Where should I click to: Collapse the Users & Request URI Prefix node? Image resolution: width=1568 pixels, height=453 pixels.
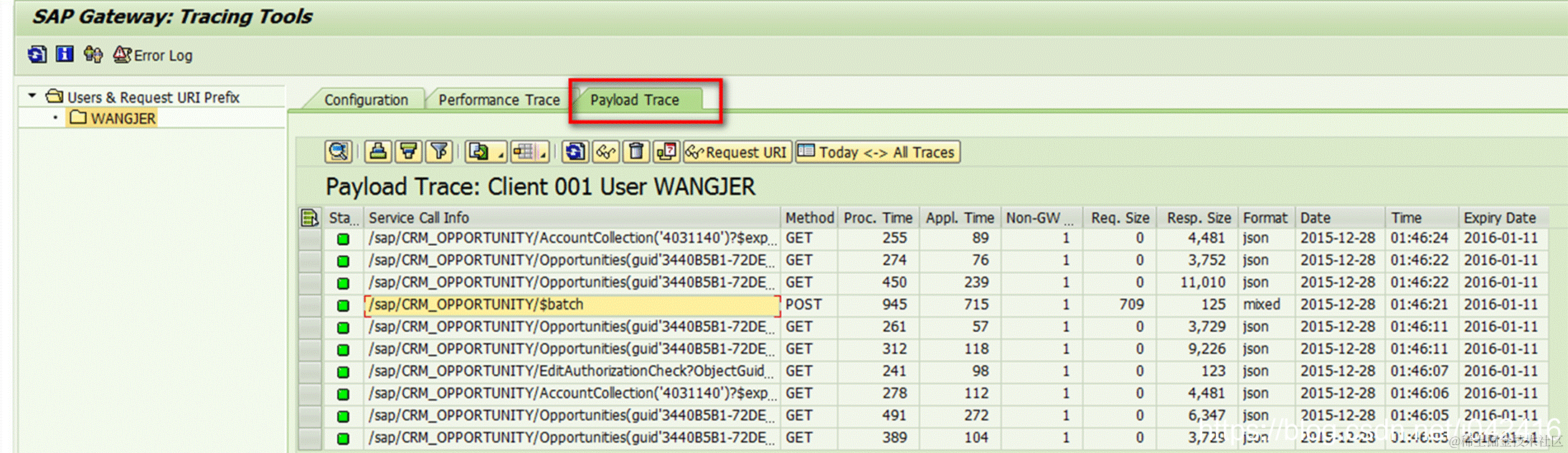(32, 95)
